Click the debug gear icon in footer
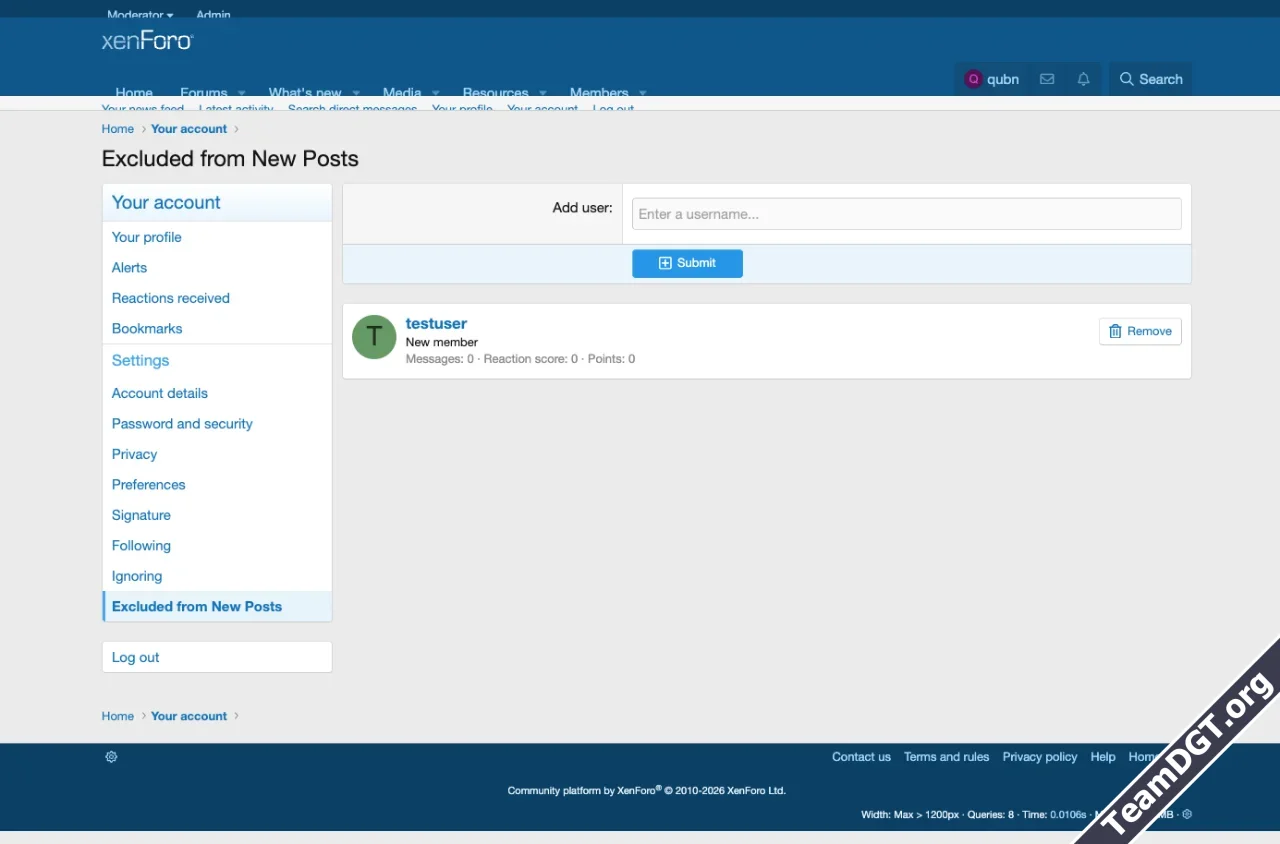The width and height of the screenshot is (1280, 844). click(x=1187, y=815)
